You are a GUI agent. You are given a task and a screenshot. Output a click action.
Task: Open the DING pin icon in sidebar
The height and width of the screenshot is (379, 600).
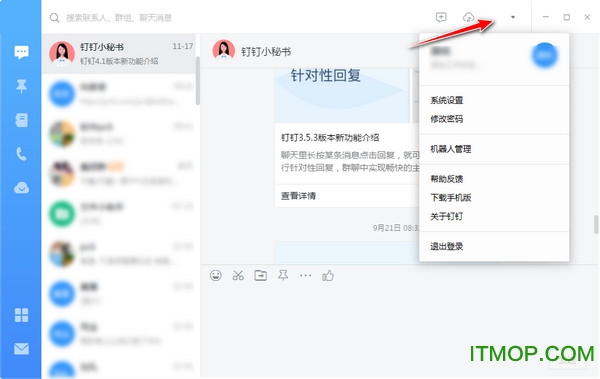tap(21, 86)
